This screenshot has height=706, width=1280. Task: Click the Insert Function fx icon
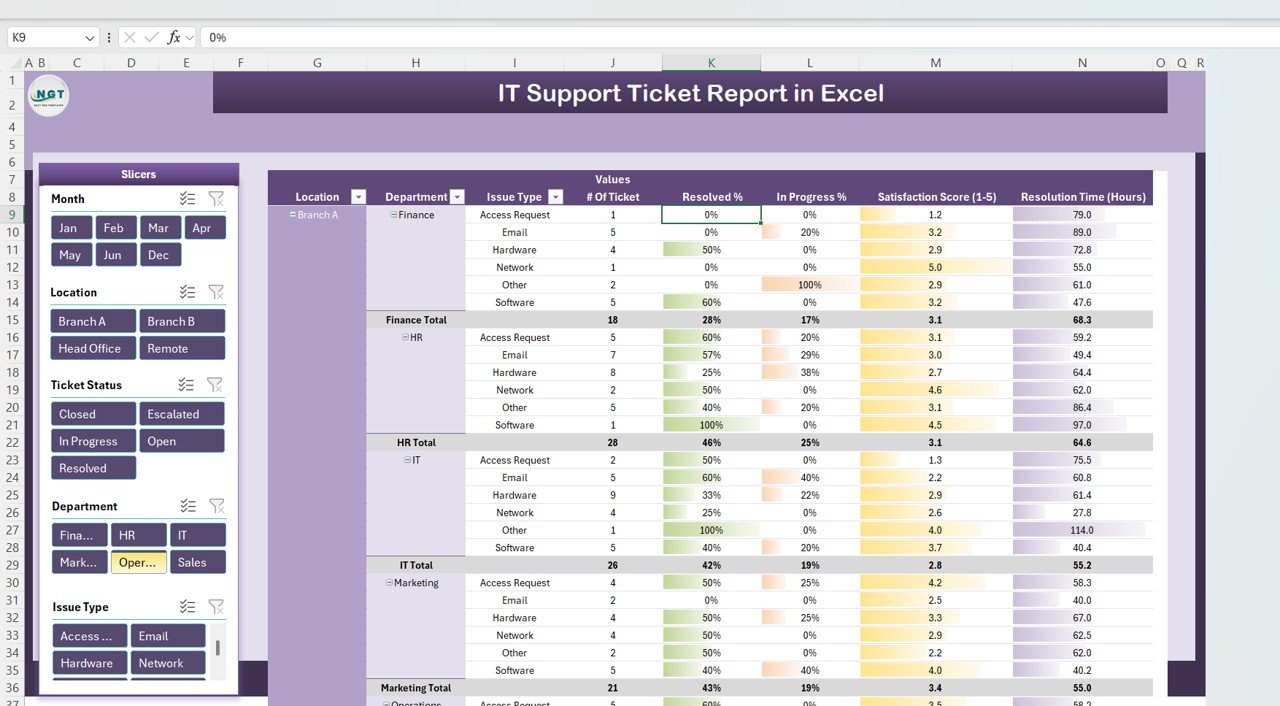pos(174,37)
